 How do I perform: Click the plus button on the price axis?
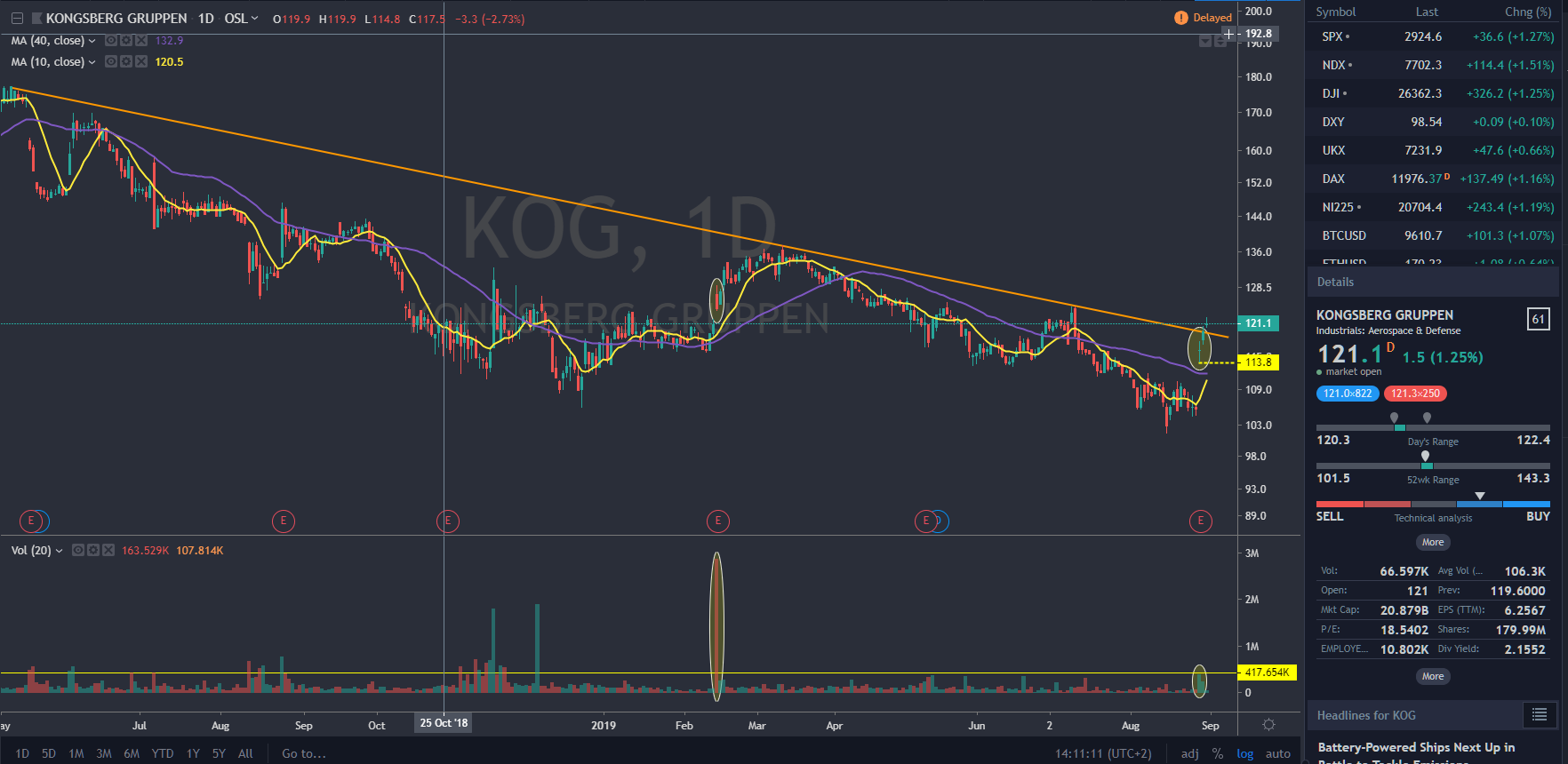click(x=1228, y=34)
